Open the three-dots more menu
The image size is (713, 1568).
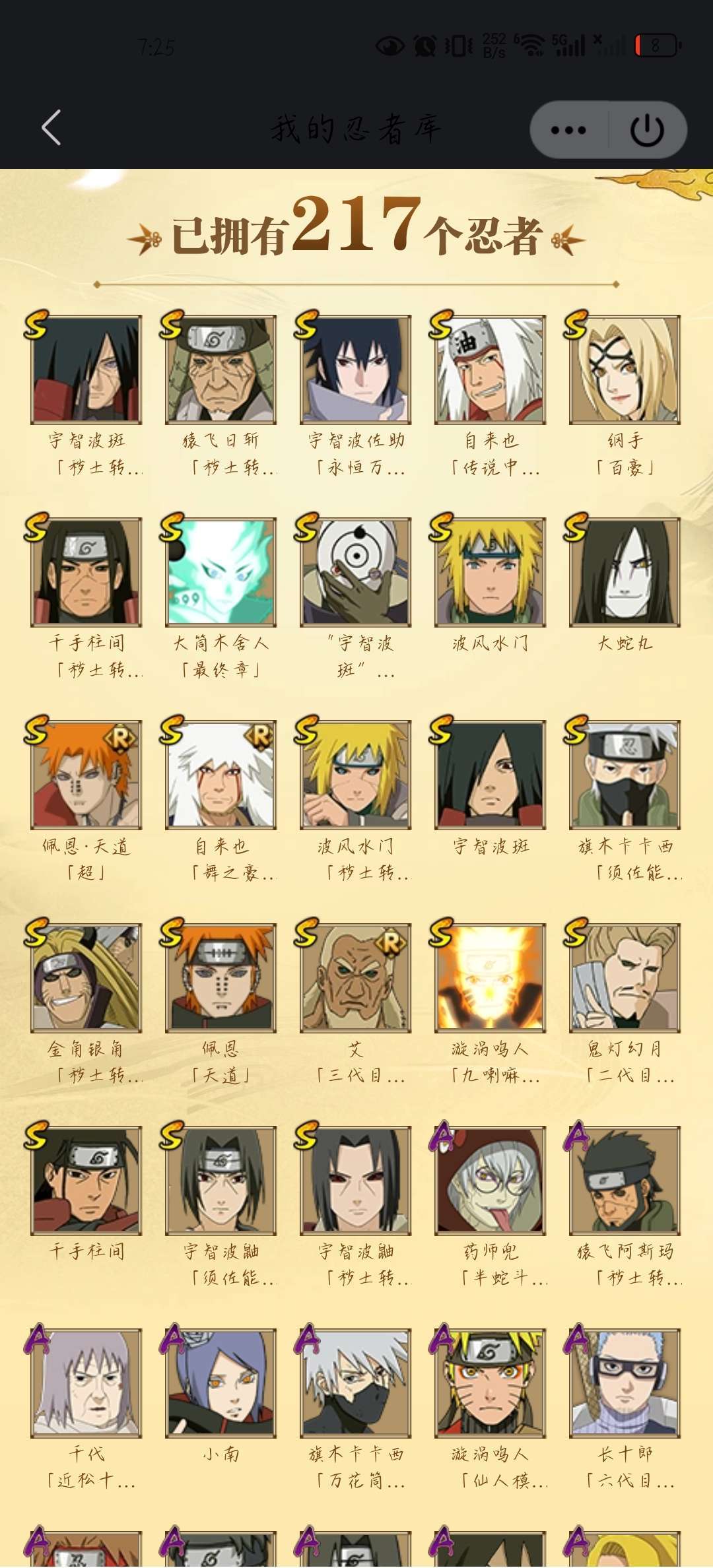point(568,130)
